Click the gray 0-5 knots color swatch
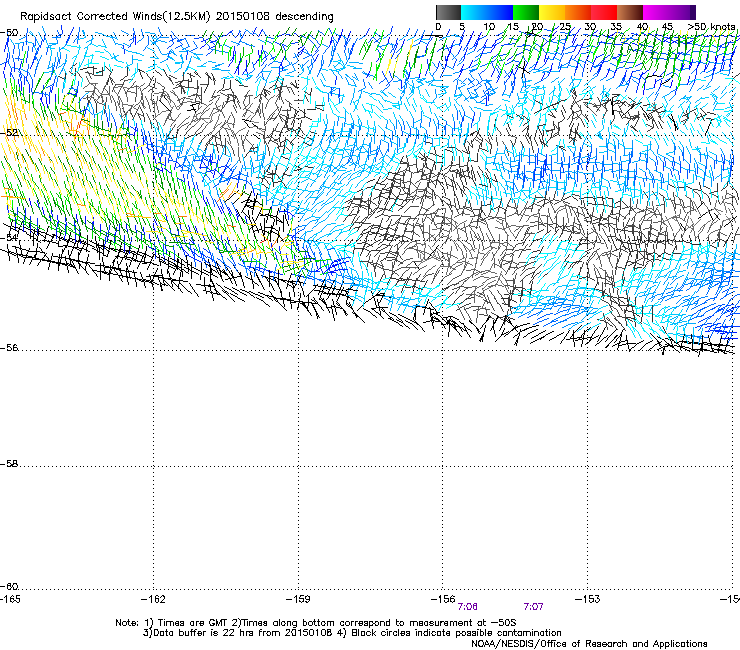Viewport: 740px width, 650px height. [x=448, y=12]
